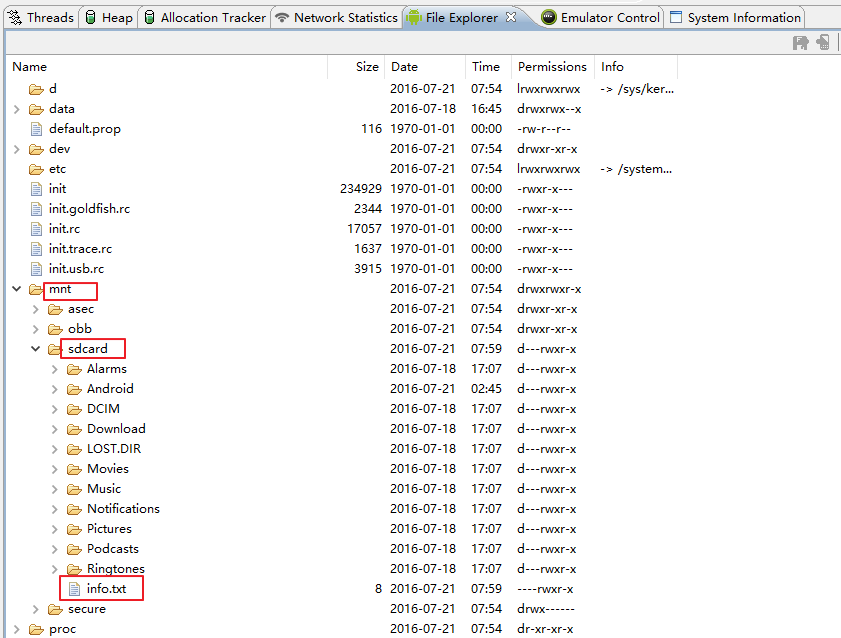Screen dimensions: 841x638
Task: Expand the Movies folder
Action: click(55, 469)
